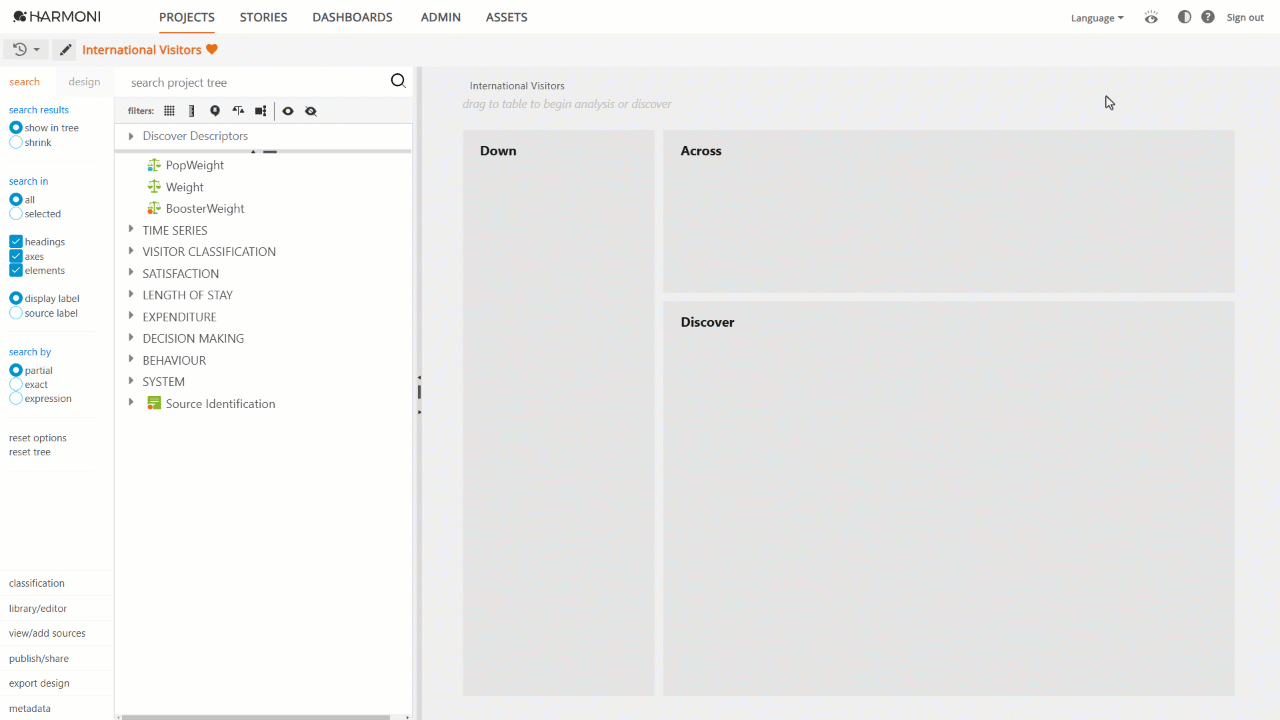Open the library/editor panel link

click(38, 608)
